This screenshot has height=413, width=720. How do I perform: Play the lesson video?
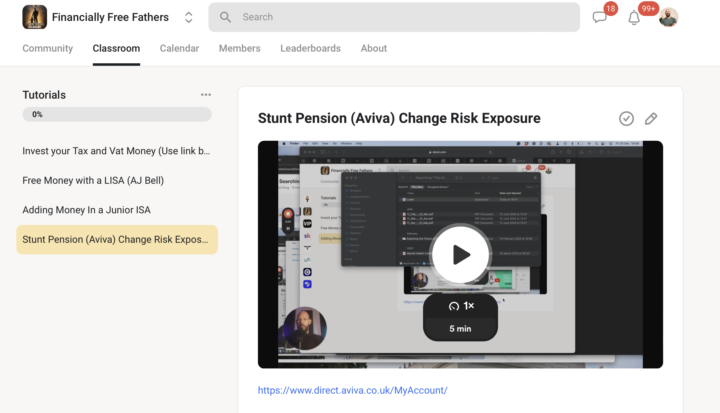[x=461, y=255]
